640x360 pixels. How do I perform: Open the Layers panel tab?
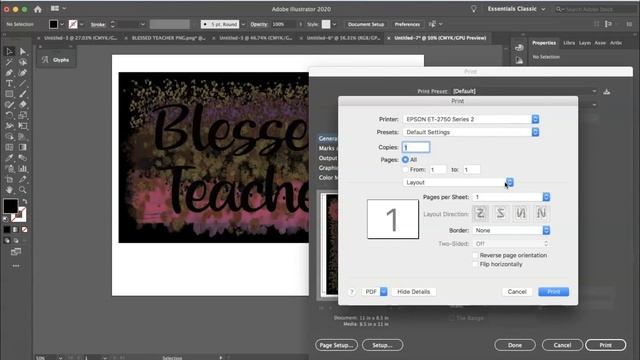tap(584, 43)
